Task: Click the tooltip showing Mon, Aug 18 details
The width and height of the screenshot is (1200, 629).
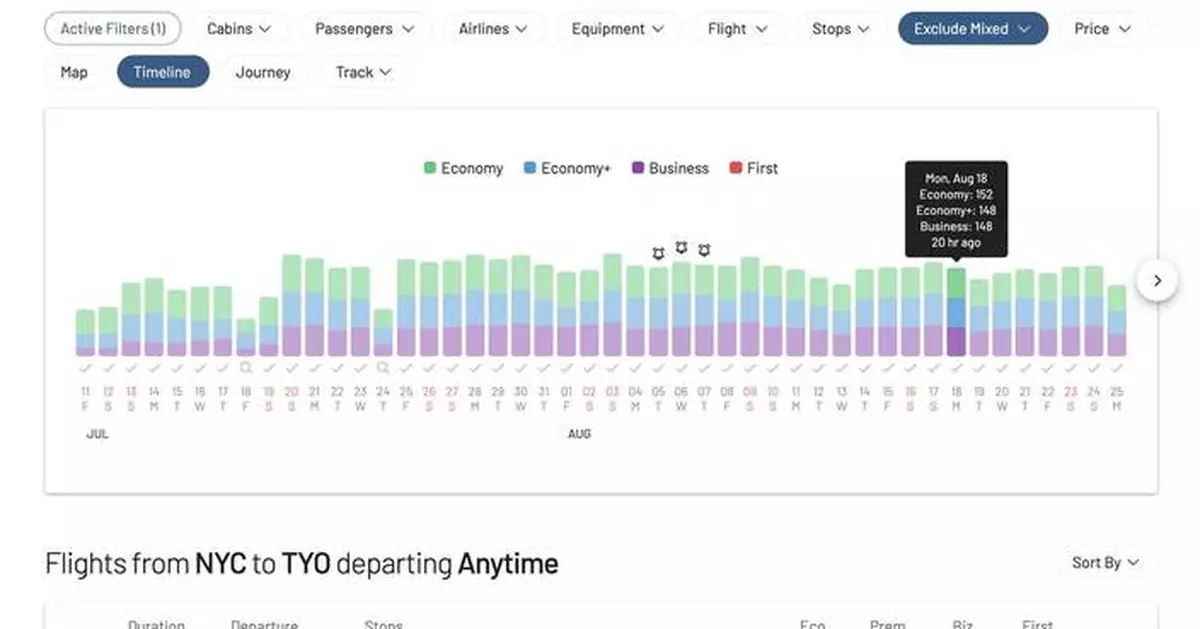Action: click(957, 208)
